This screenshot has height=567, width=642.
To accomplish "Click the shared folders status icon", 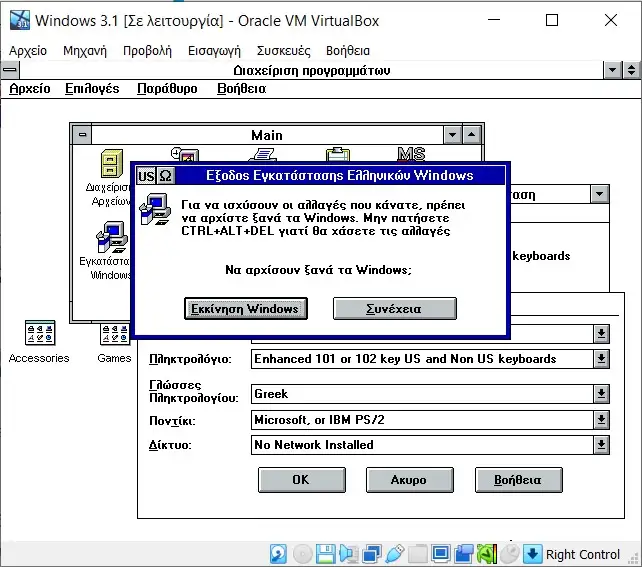I will click(x=417, y=554).
